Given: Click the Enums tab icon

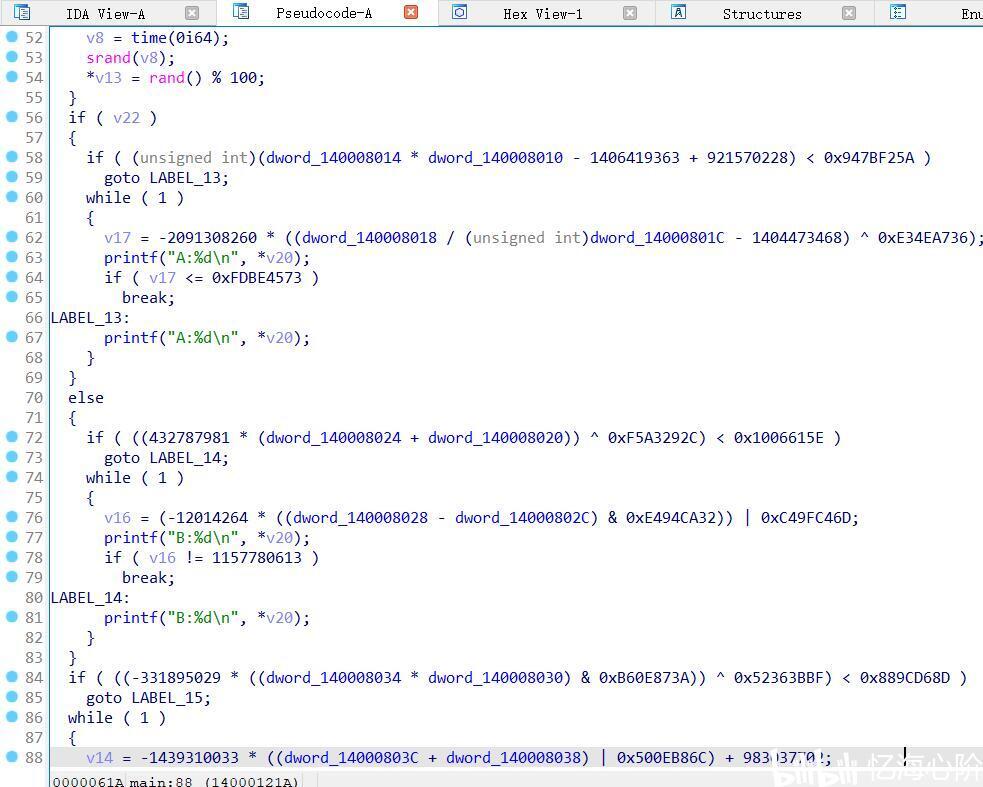Looking at the screenshot, I should coord(898,12).
